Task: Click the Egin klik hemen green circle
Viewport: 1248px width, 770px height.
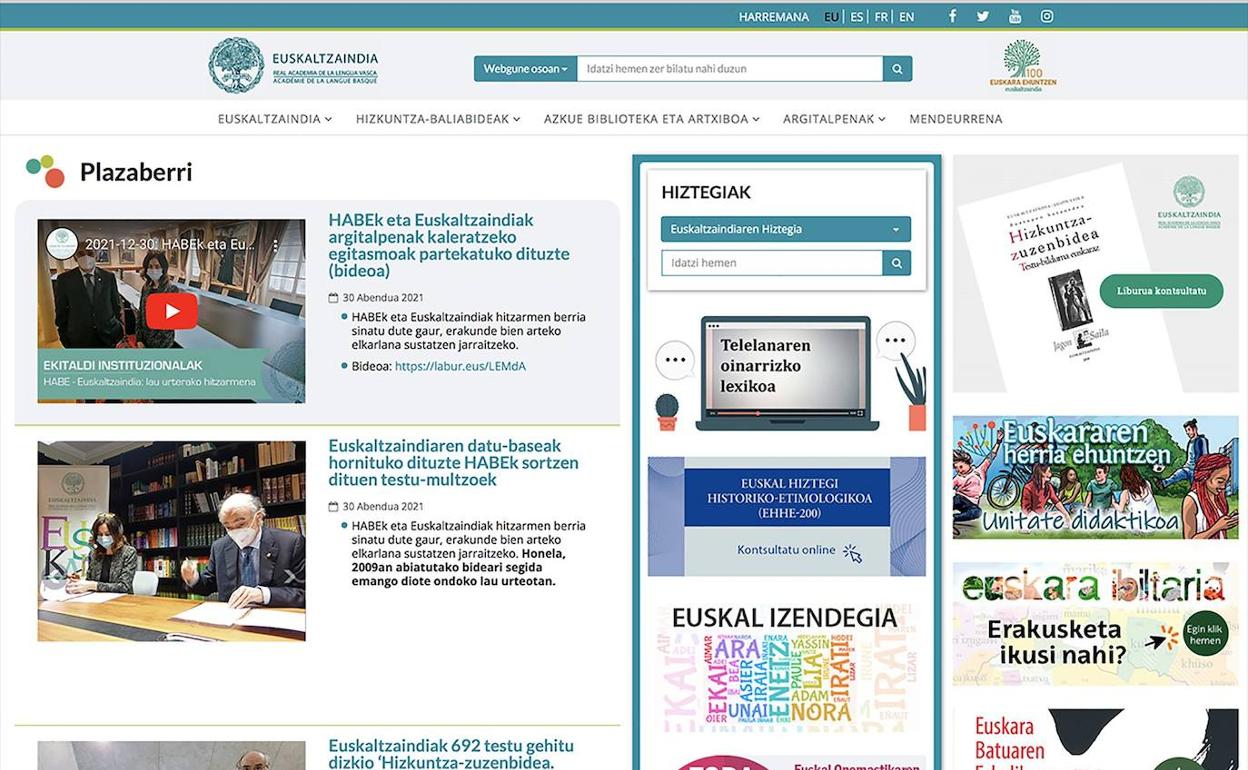Action: tap(1204, 634)
